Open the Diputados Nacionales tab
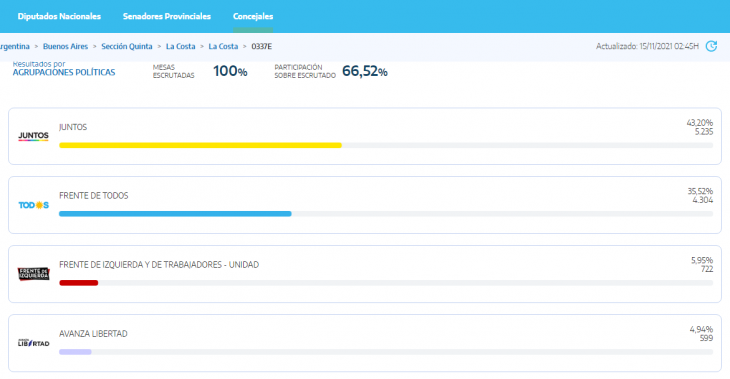Image resolution: width=730 pixels, height=379 pixels. point(59,16)
